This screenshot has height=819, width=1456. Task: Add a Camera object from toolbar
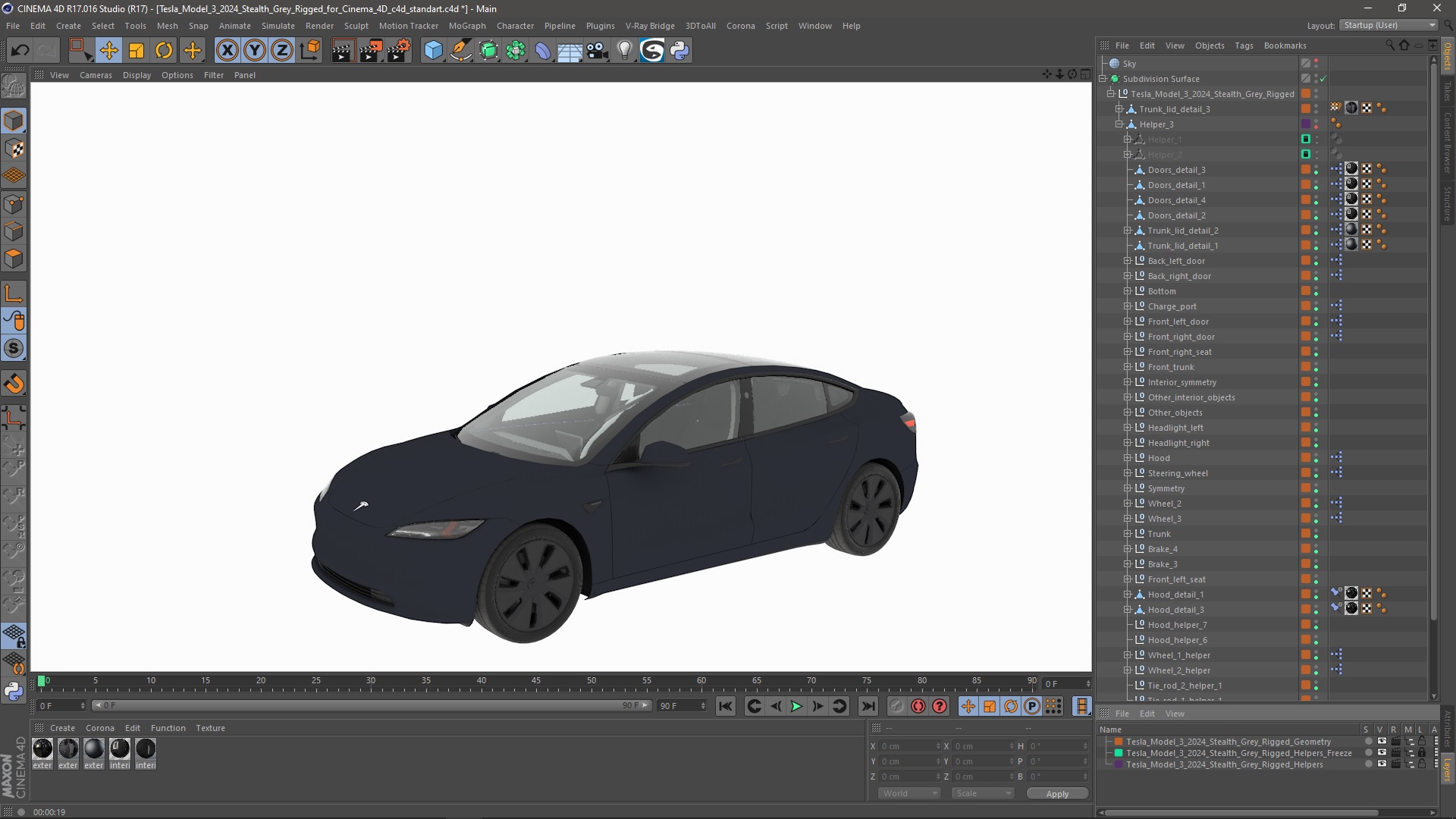click(598, 51)
